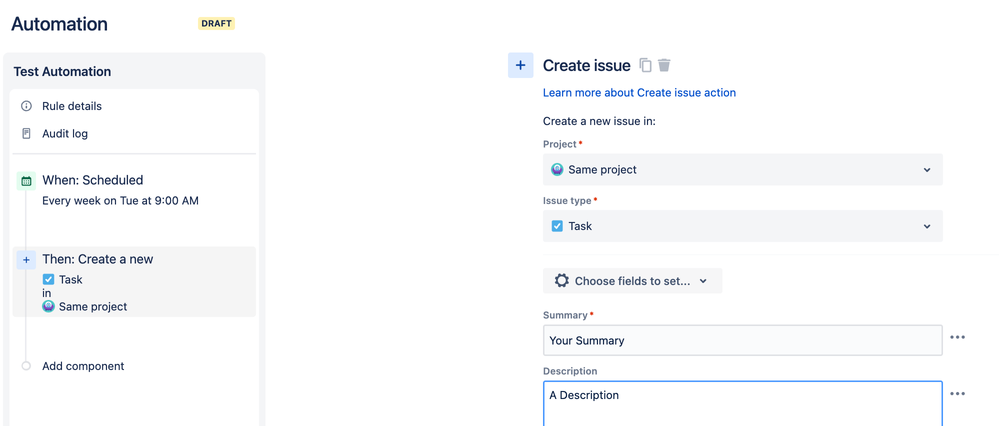Click the Rule details info icon
Viewport: 999px width, 426px height.
coord(27,106)
